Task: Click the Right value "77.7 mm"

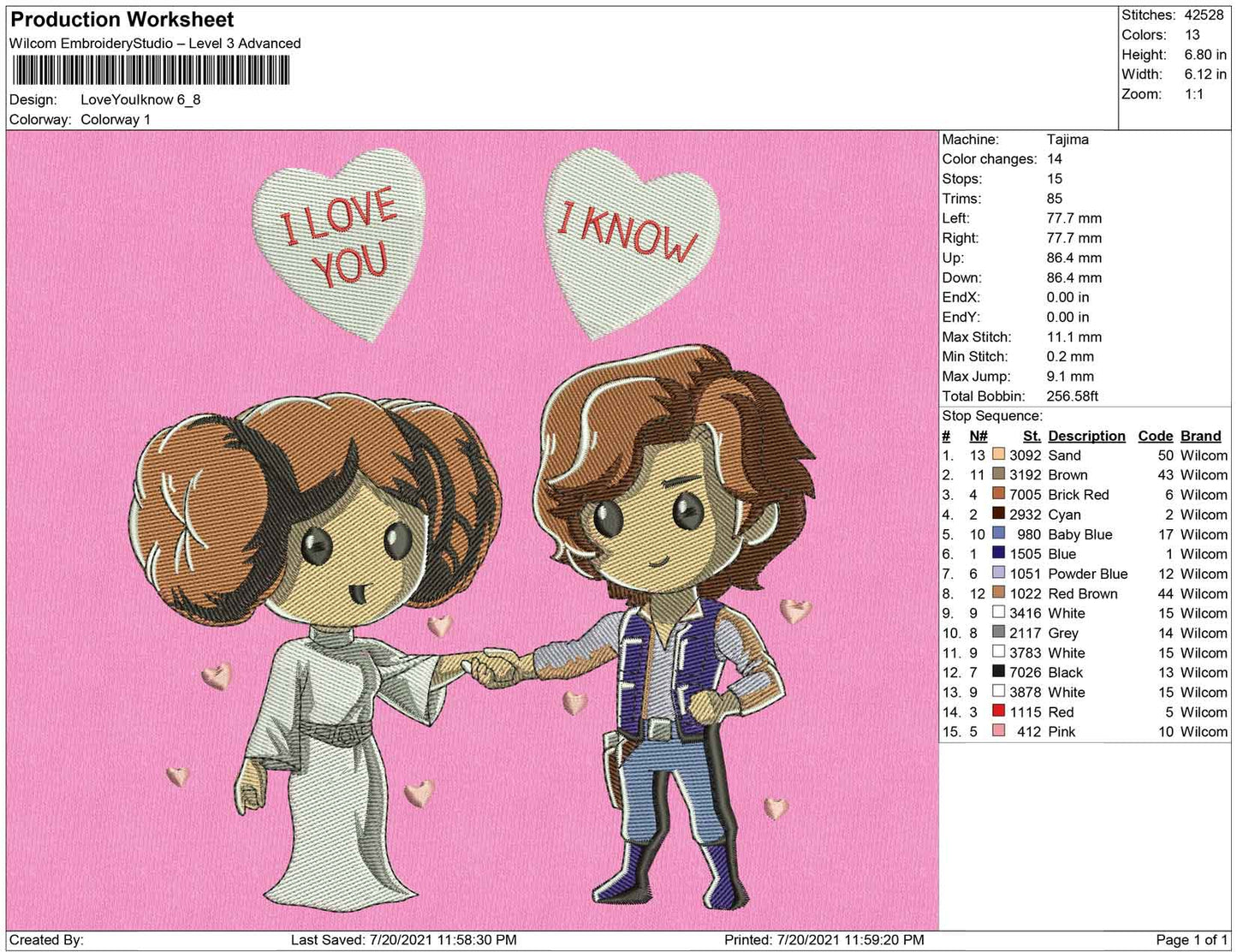Action: coord(1074,238)
